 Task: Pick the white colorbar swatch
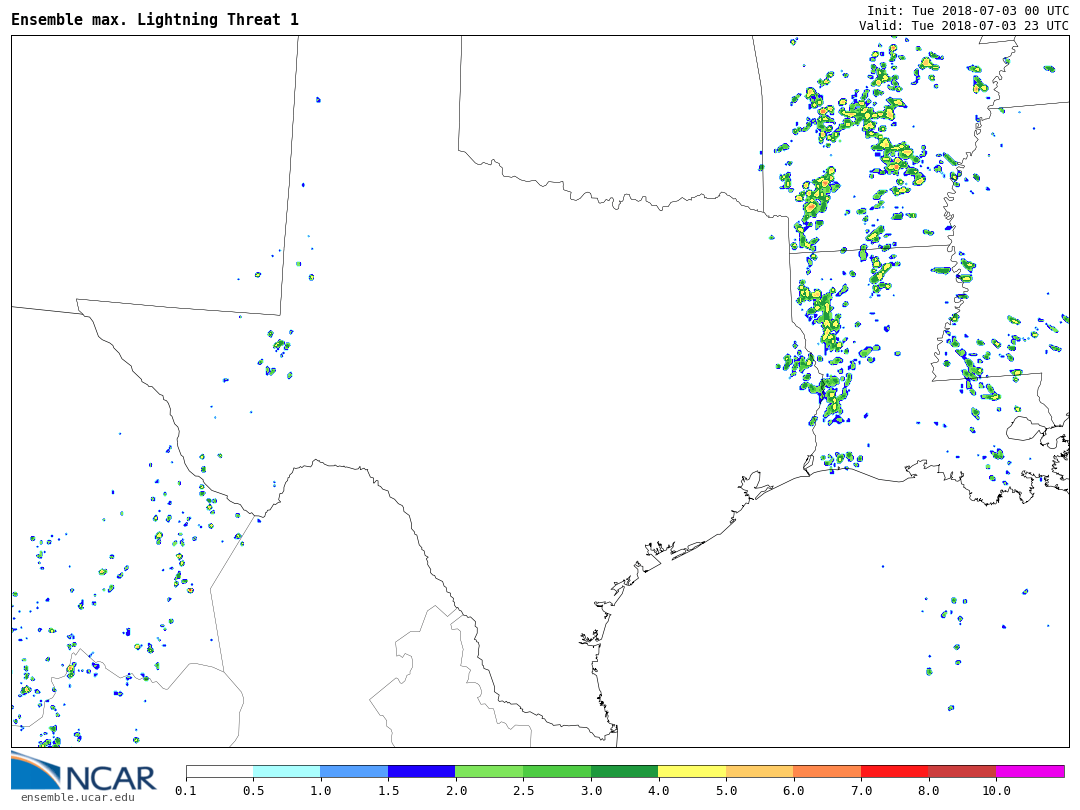[x=219, y=771]
